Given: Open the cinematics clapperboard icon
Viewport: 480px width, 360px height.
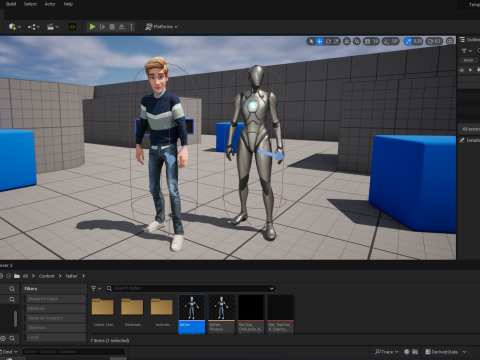Looking at the screenshot, I should (50, 27).
